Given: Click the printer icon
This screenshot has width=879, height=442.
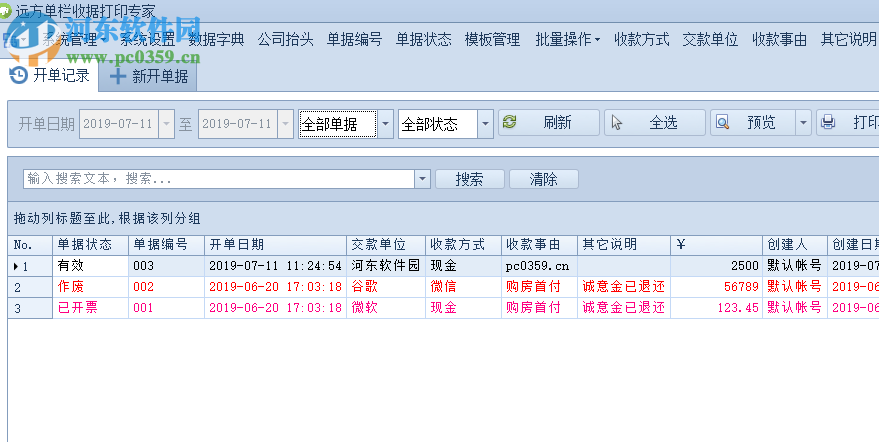Looking at the screenshot, I should [x=828, y=122].
